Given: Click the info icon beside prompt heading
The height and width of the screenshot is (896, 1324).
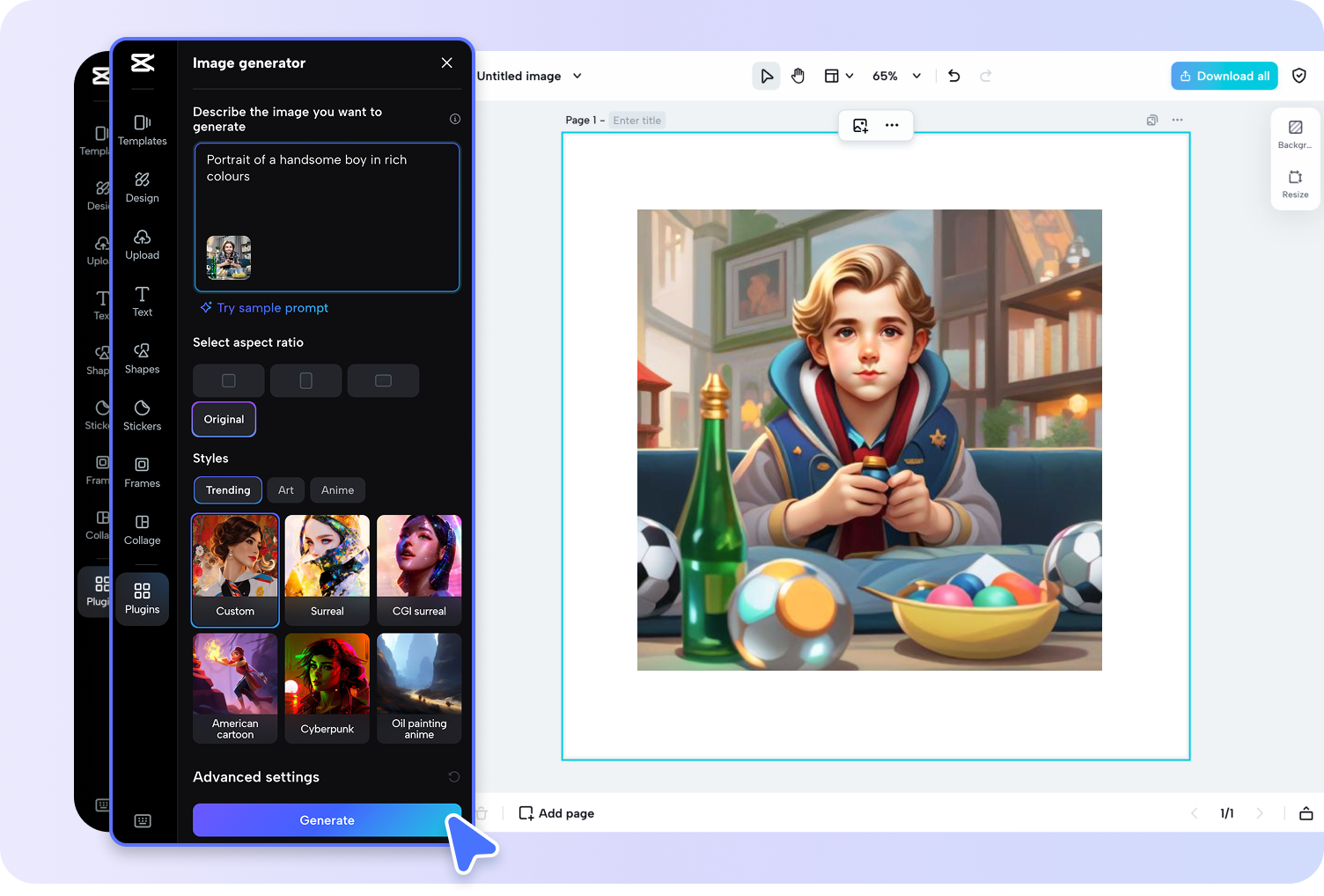Looking at the screenshot, I should pyautogui.click(x=455, y=119).
